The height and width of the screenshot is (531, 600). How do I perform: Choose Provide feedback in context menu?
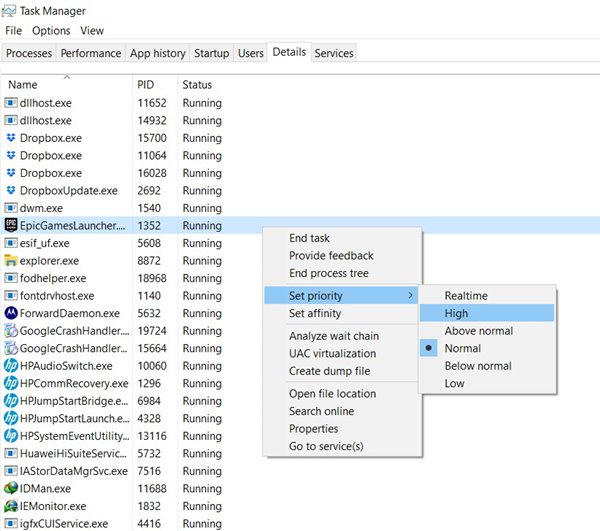click(343, 256)
